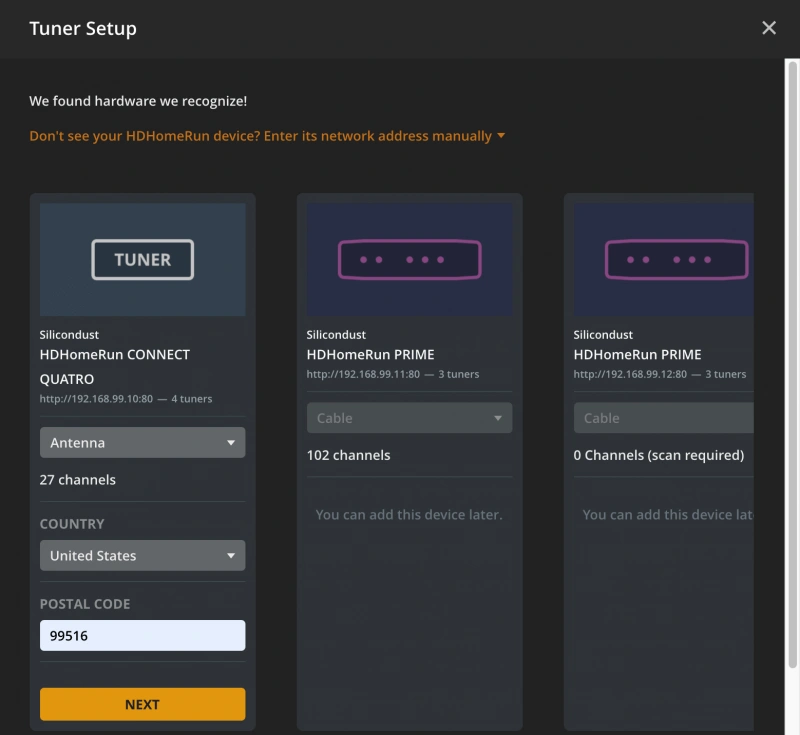Open the United States country dropdown
Screen dimensions: 800x735
point(142,555)
